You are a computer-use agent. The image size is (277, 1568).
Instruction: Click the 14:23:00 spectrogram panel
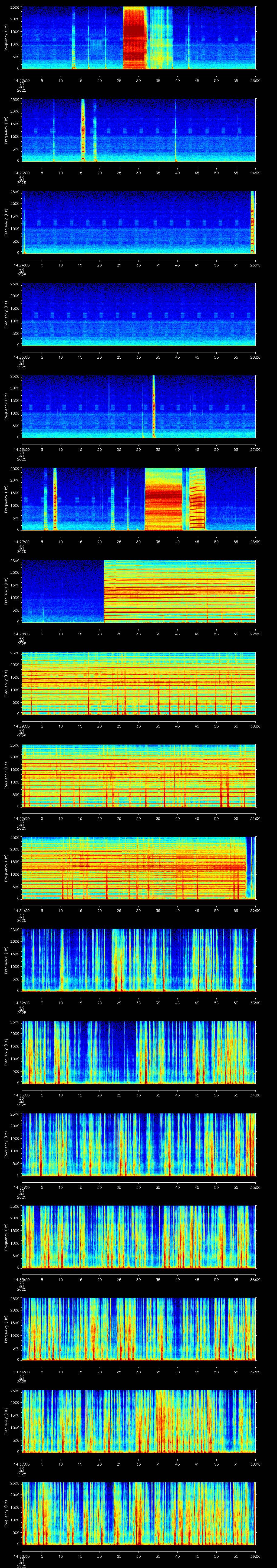click(x=139, y=130)
